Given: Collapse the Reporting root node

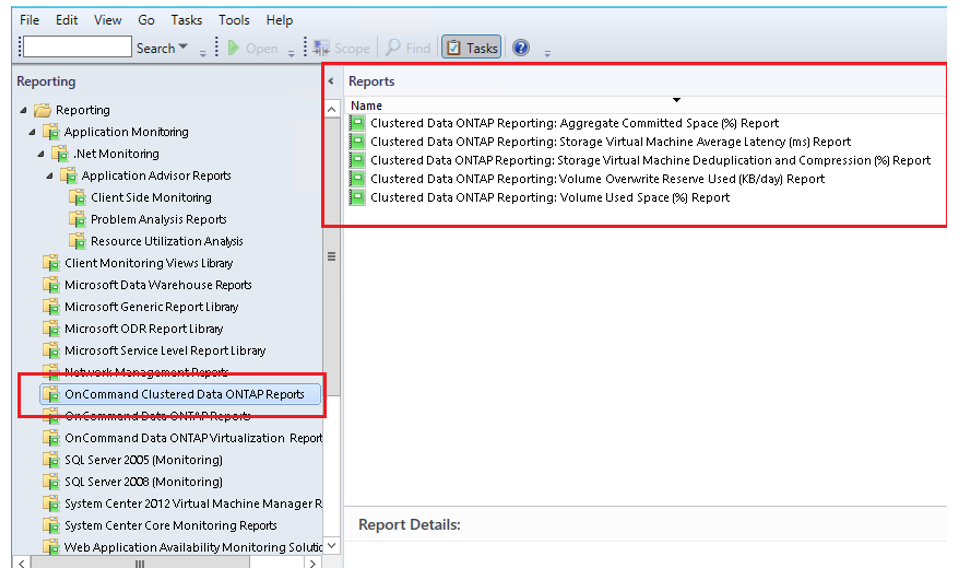Looking at the screenshot, I should click(23, 110).
